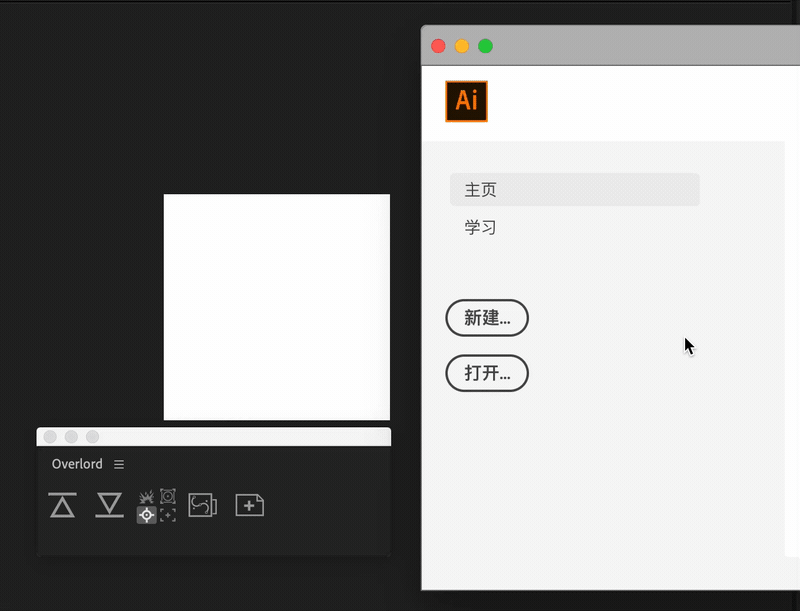Close the Illustrator window with red button

[438, 46]
